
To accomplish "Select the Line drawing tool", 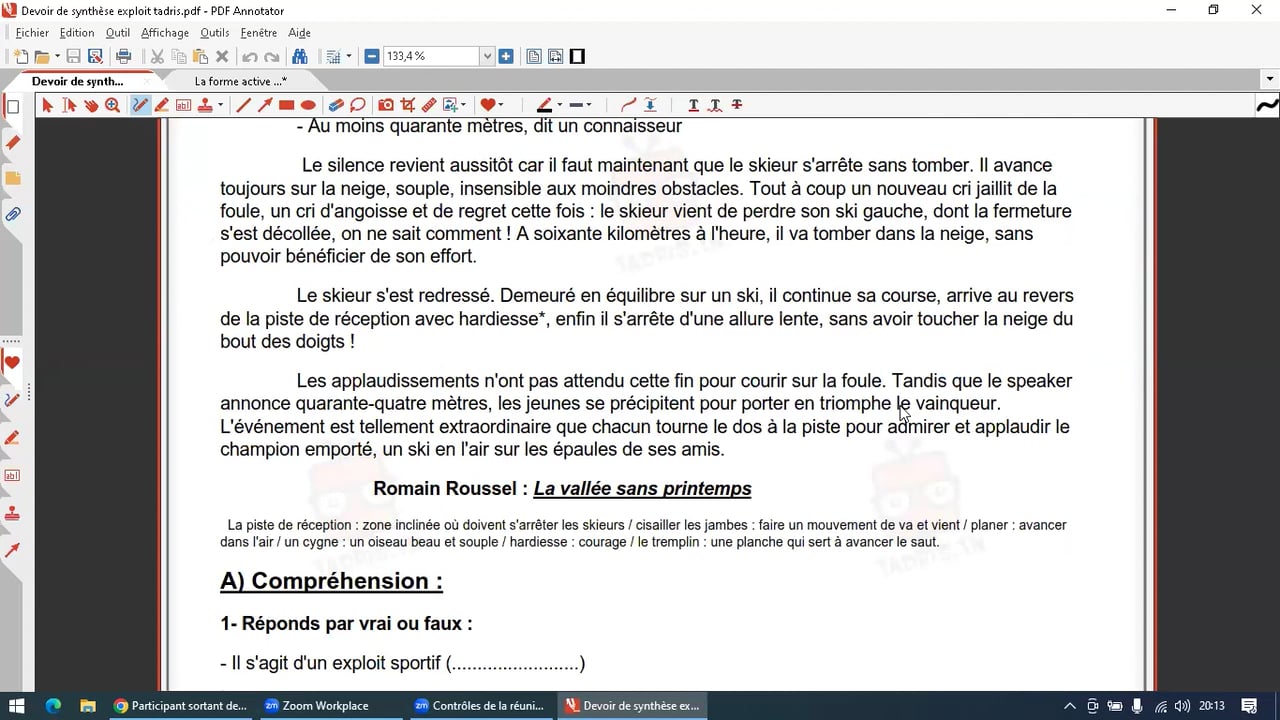I will (243, 105).
